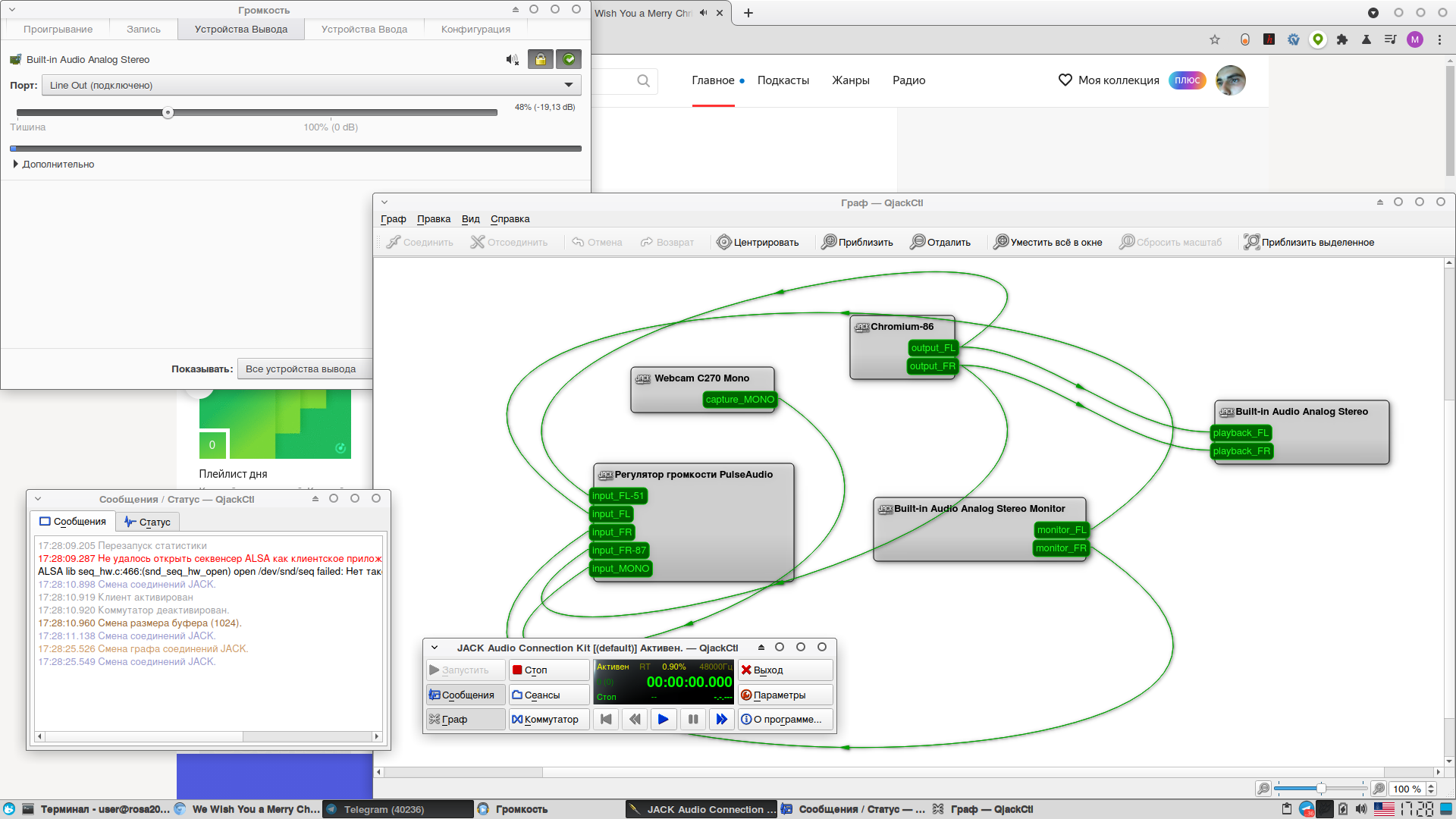
Task: Click the Center graph view icon
Action: point(723,242)
